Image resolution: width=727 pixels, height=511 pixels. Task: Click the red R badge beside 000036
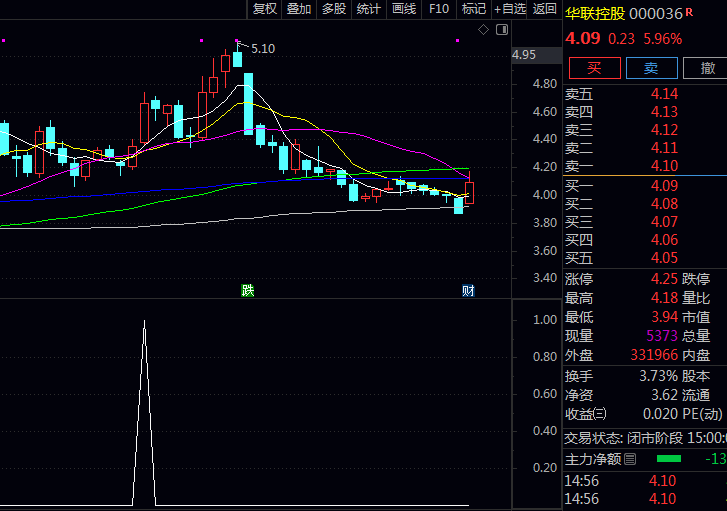click(689, 12)
